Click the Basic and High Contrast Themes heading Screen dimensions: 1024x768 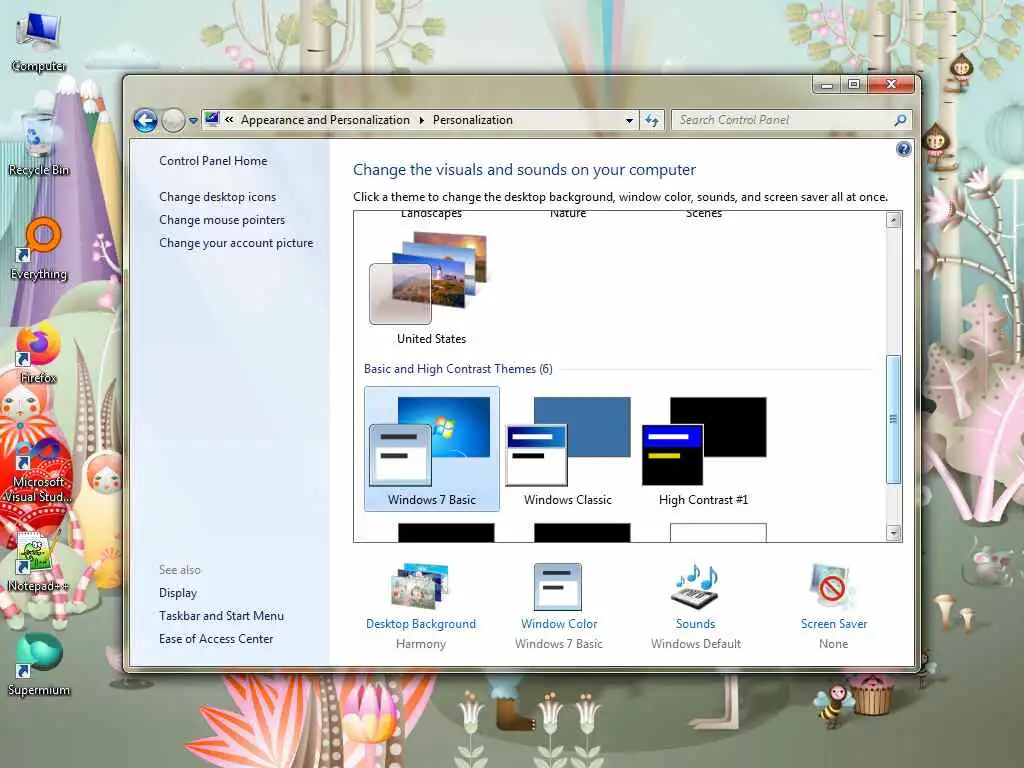pyautogui.click(x=458, y=369)
